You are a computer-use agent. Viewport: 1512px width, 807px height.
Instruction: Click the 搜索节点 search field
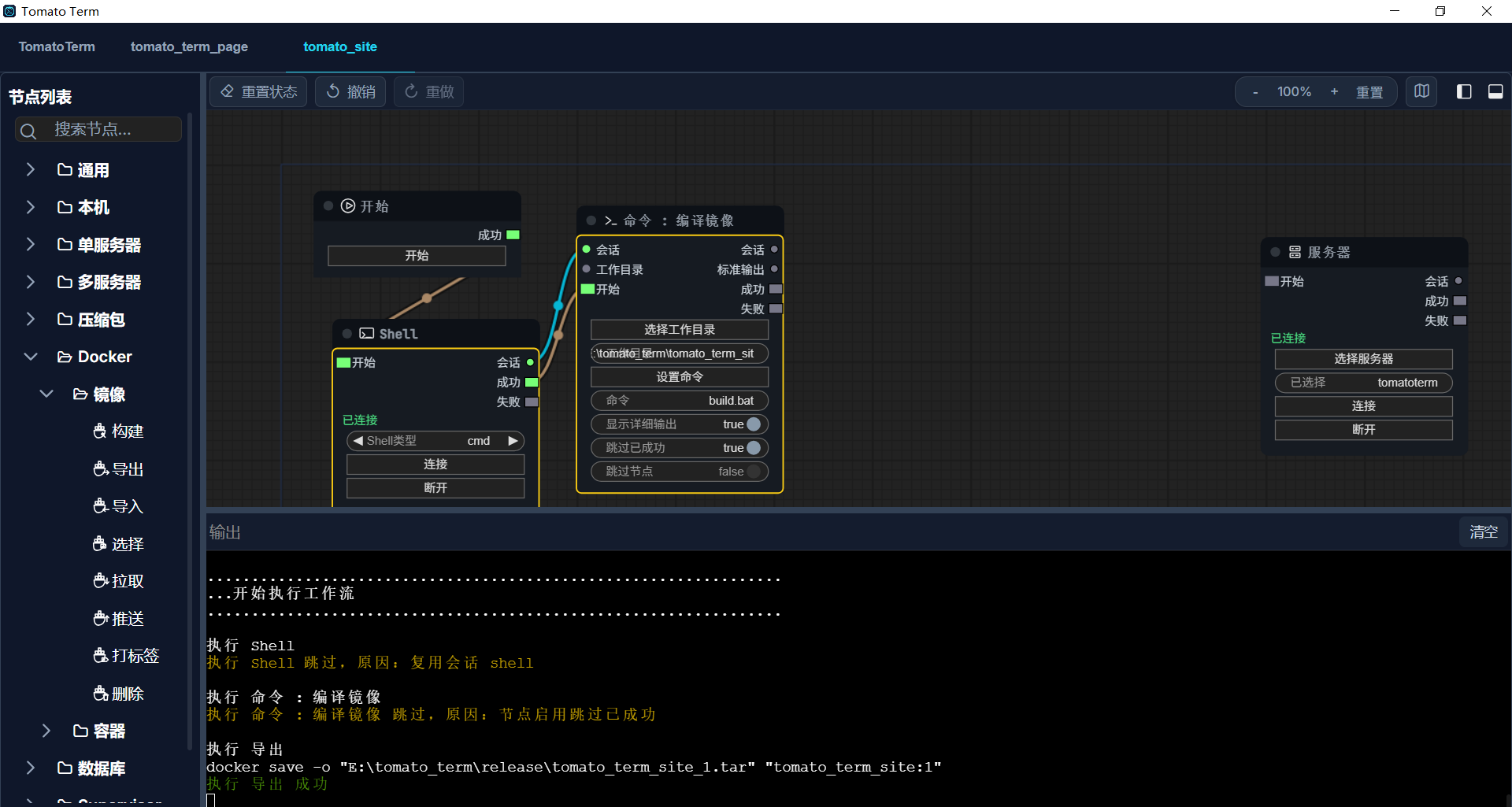click(110, 129)
